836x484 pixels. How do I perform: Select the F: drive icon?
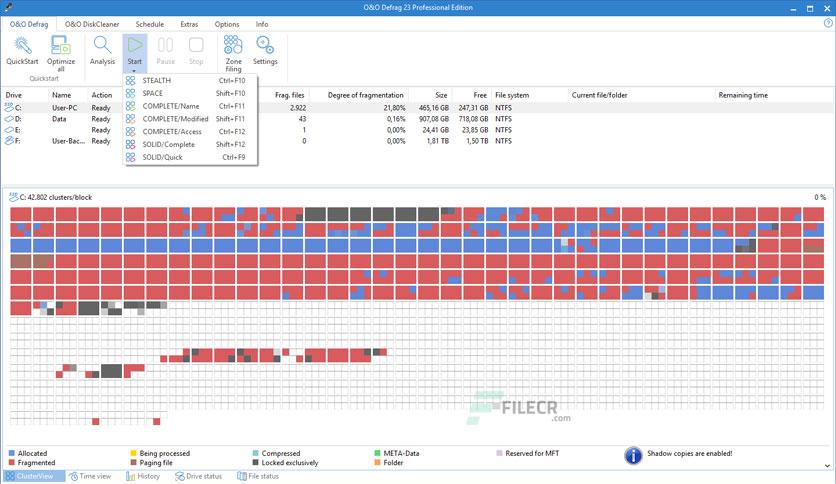pyautogui.click(x=9, y=141)
